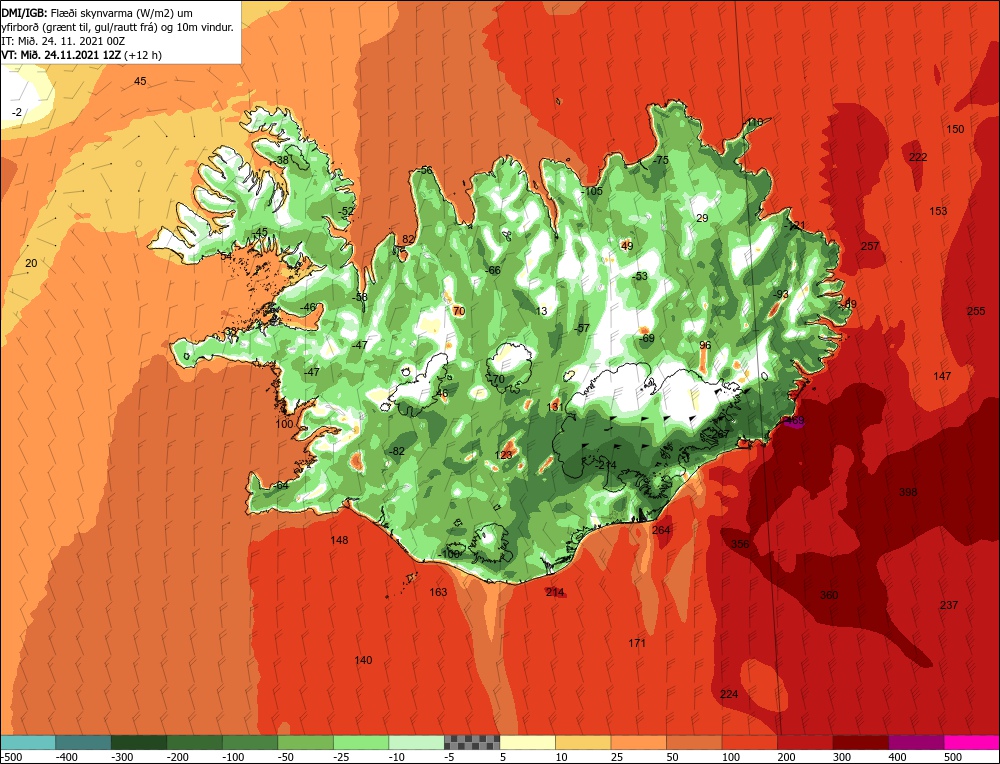Click the crimson legend swatch between 200 and 300
Screen dimensions: 1000x764
(805, 742)
